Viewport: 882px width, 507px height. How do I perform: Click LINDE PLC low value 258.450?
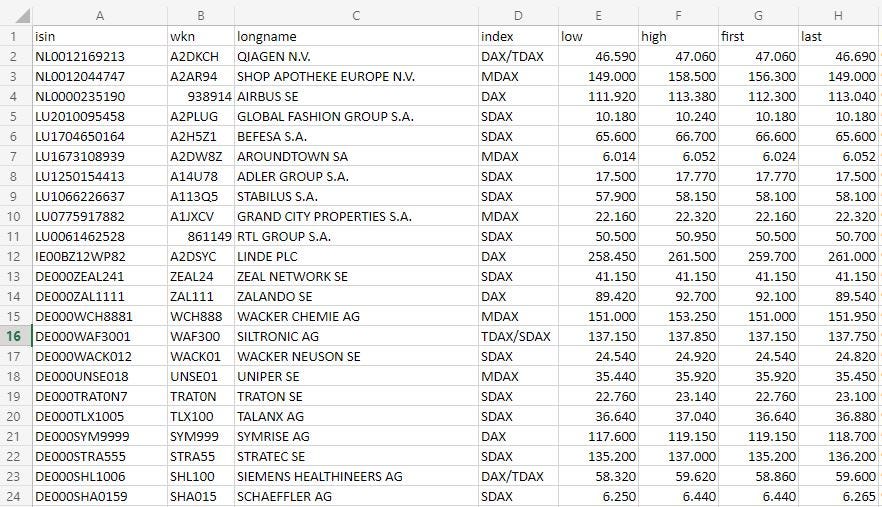598,256
